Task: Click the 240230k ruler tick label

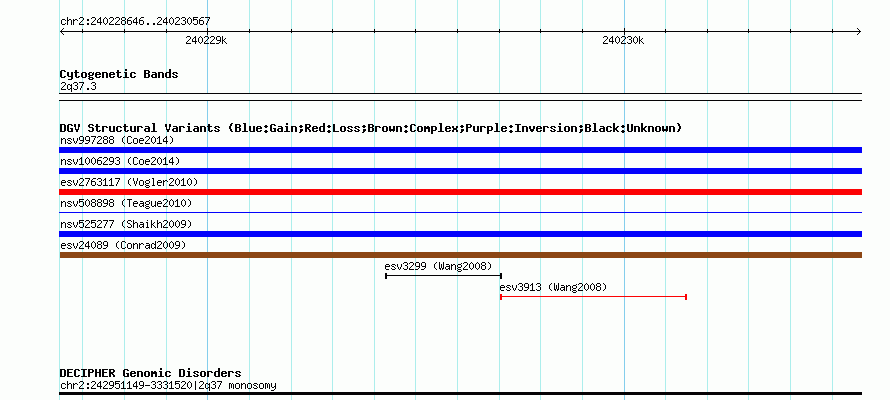Action: (623, 40)
